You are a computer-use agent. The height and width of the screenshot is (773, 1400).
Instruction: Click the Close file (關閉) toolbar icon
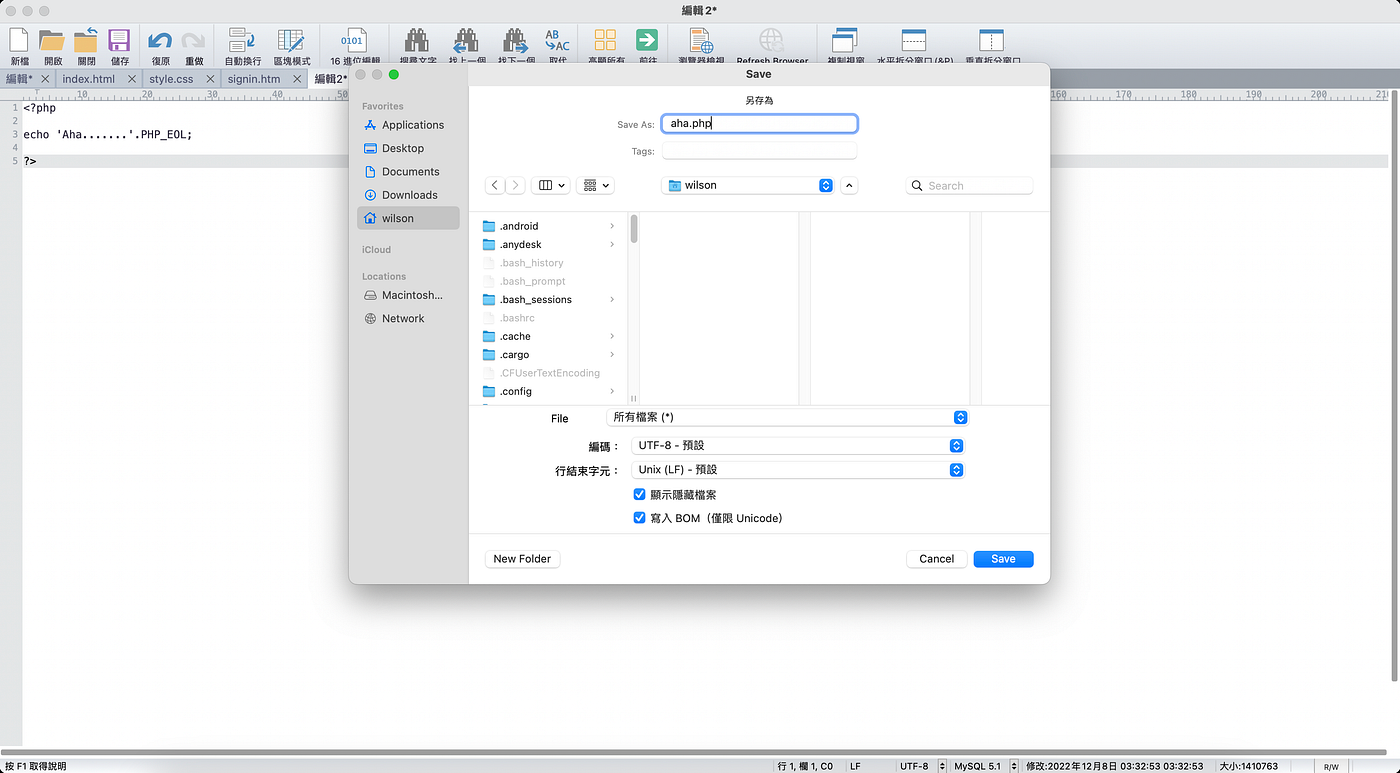pyautogui.click(x=86, y=40)
